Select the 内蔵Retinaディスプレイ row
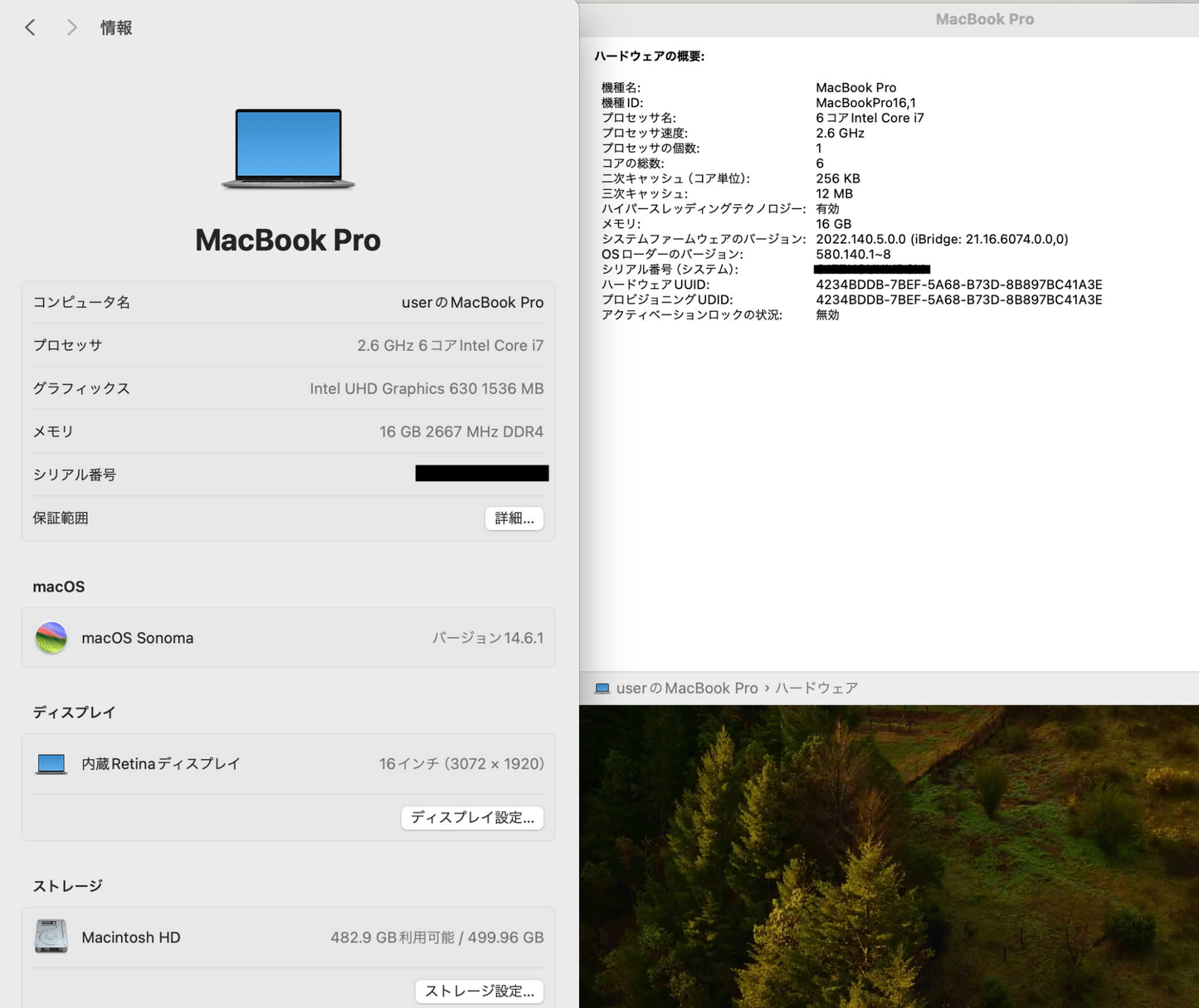 288,764
